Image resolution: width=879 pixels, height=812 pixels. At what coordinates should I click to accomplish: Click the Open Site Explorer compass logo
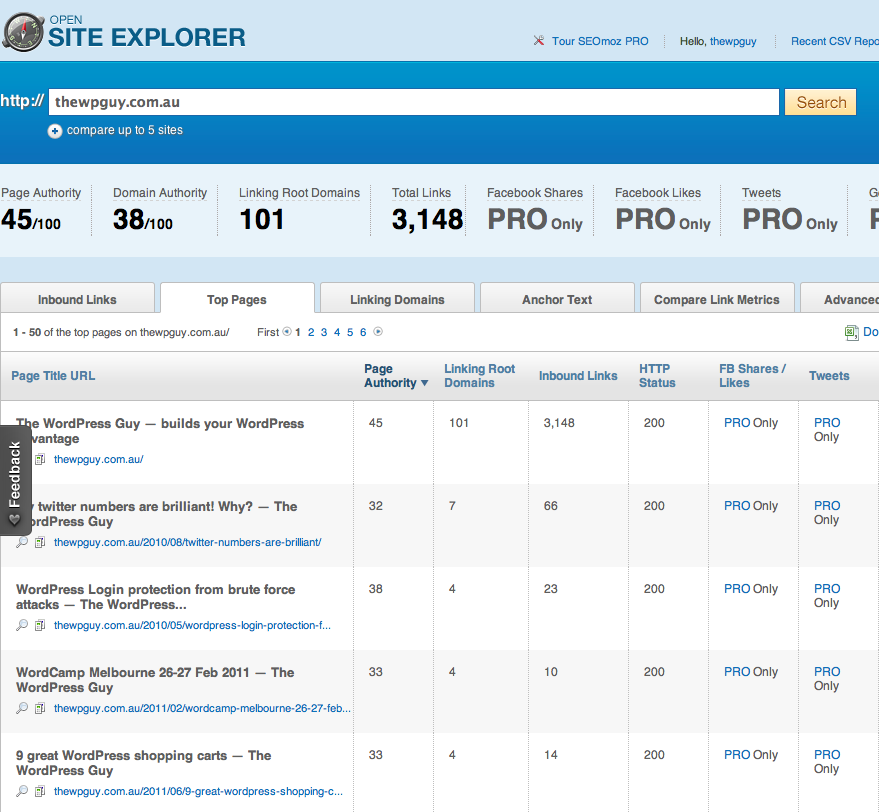23,33
